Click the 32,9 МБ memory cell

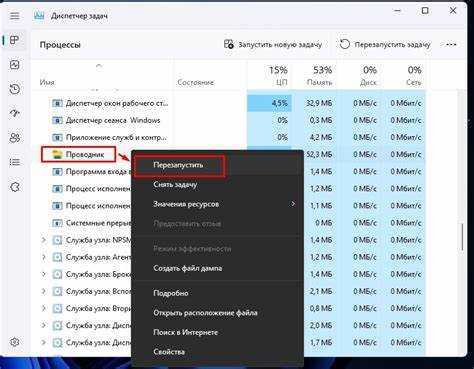pyautogui.click(x=314, y=103)
